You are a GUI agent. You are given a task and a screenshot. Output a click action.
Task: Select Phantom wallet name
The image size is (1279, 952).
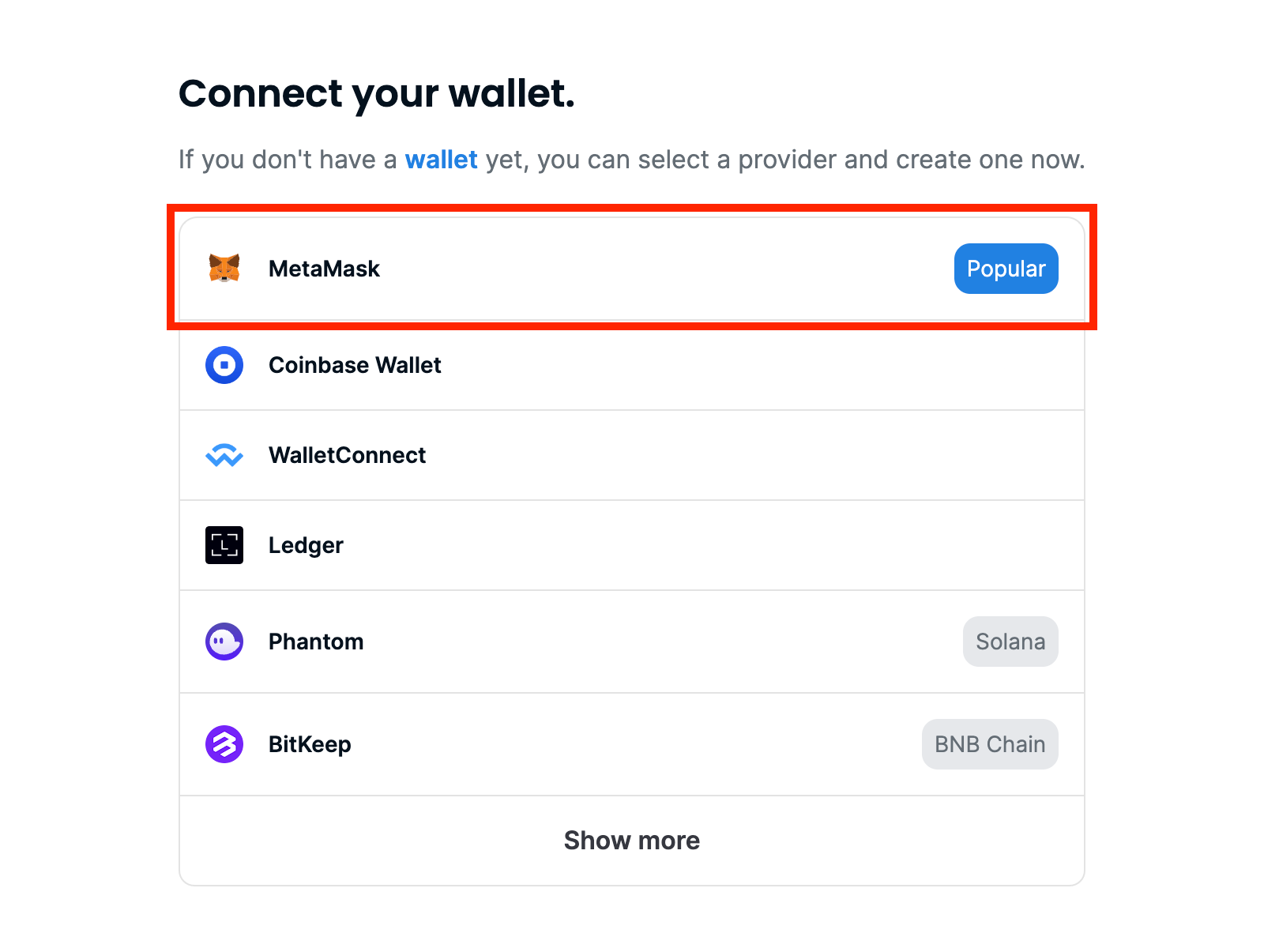316,642
